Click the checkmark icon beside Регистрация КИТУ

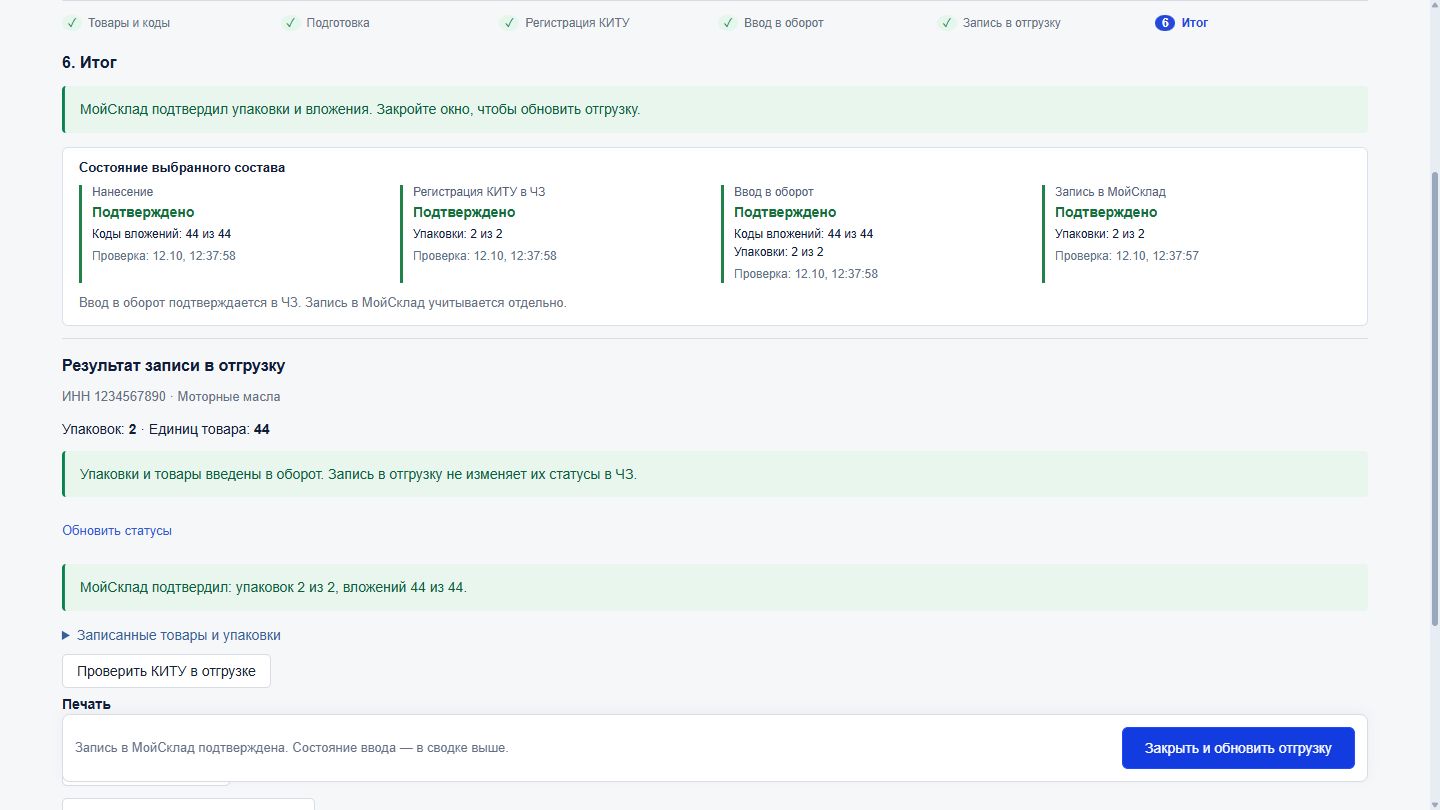(509, 23)
